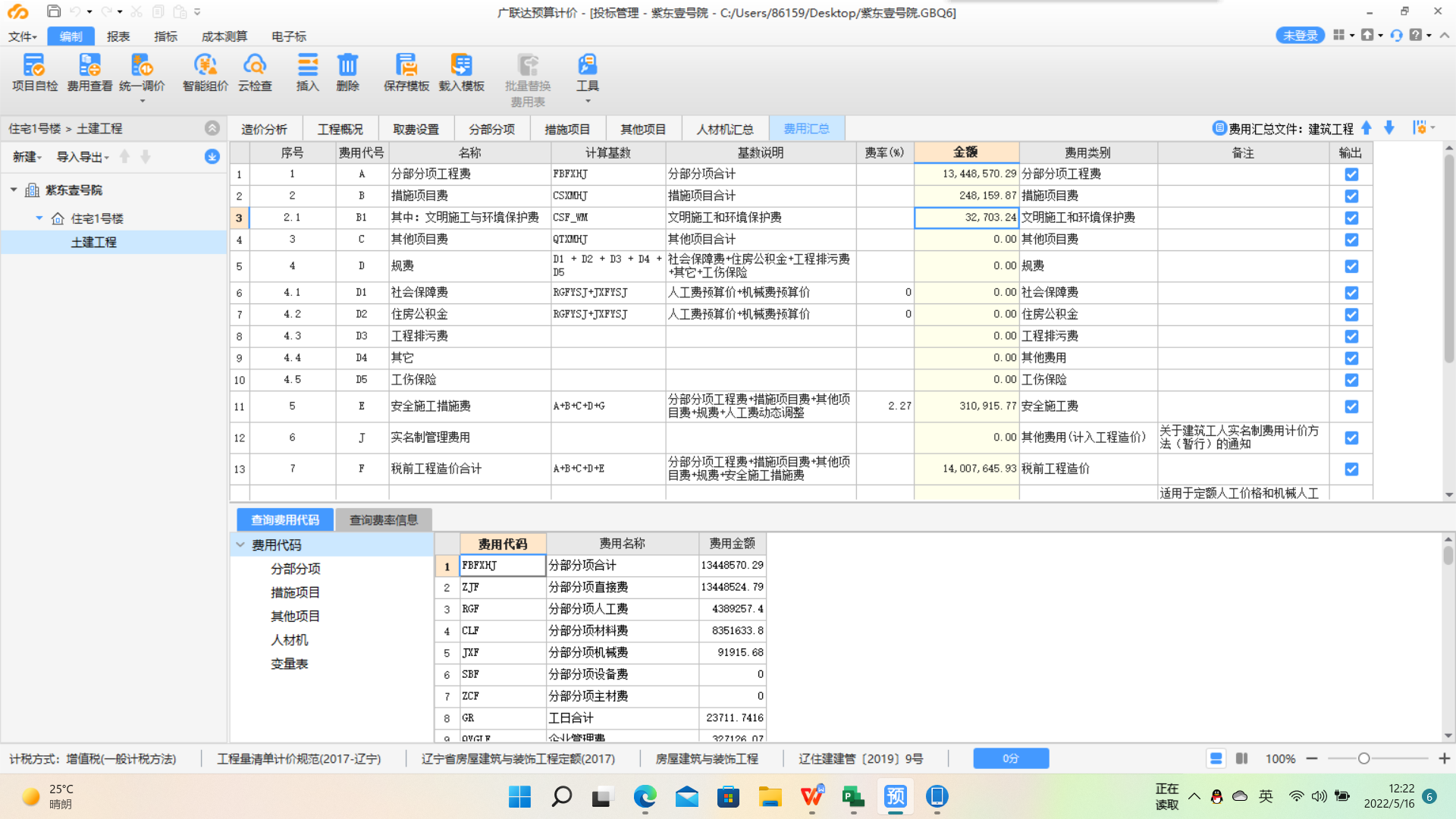Open the taskbar search icon
This screenshot has width=1456, height=819.
(561, 796)
